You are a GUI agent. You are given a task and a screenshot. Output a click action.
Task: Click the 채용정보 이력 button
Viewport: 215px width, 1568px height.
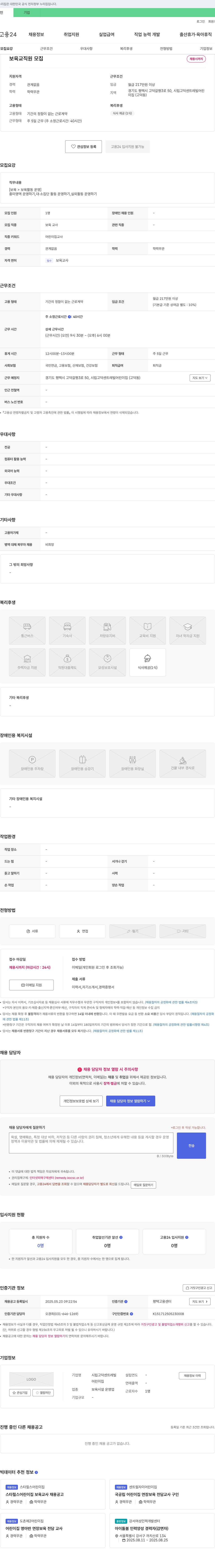point(192,1376)
